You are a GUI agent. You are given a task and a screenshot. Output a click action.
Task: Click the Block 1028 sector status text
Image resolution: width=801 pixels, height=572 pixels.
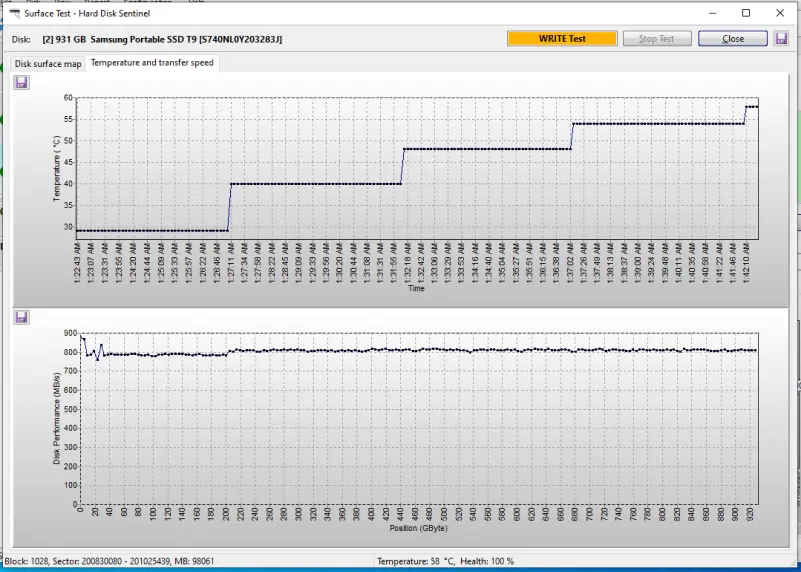pyautogui.click(x=109, y=561)
